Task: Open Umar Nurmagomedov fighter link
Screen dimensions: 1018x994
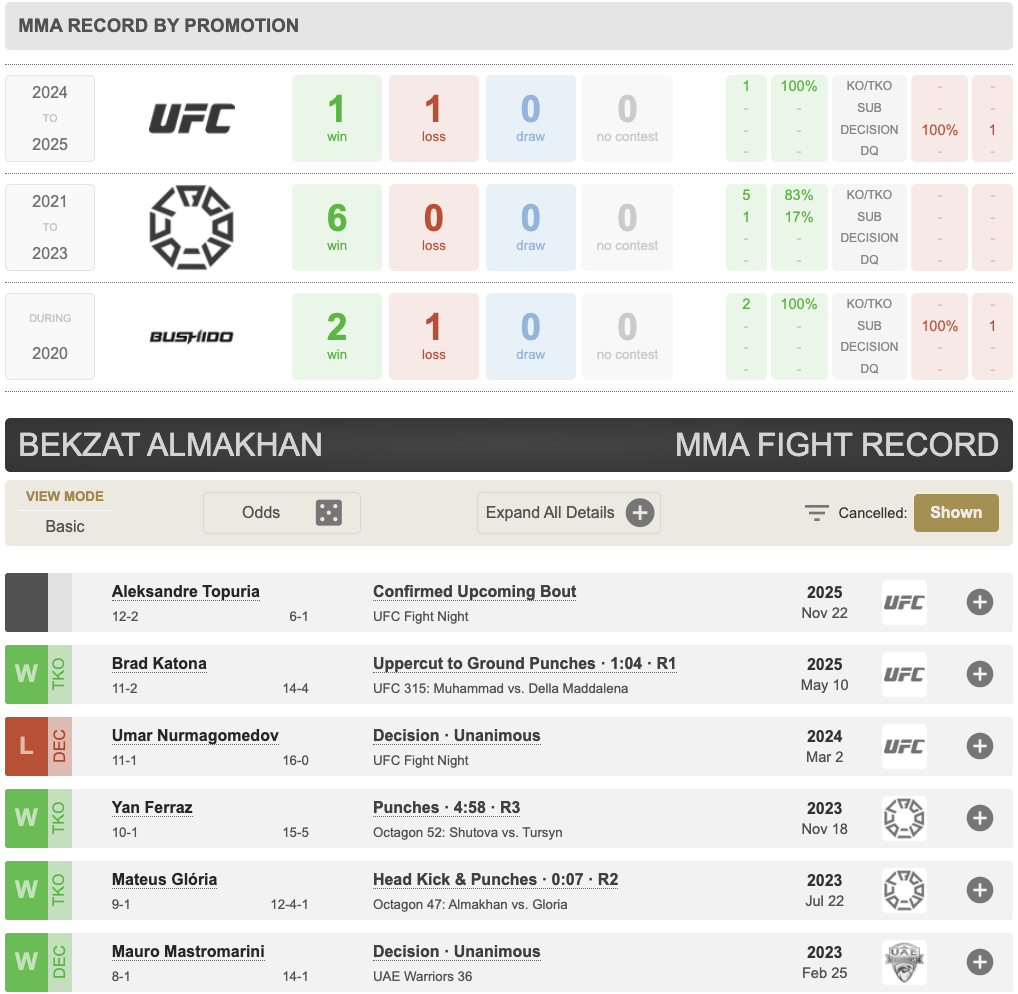Action: click(195, 736)
